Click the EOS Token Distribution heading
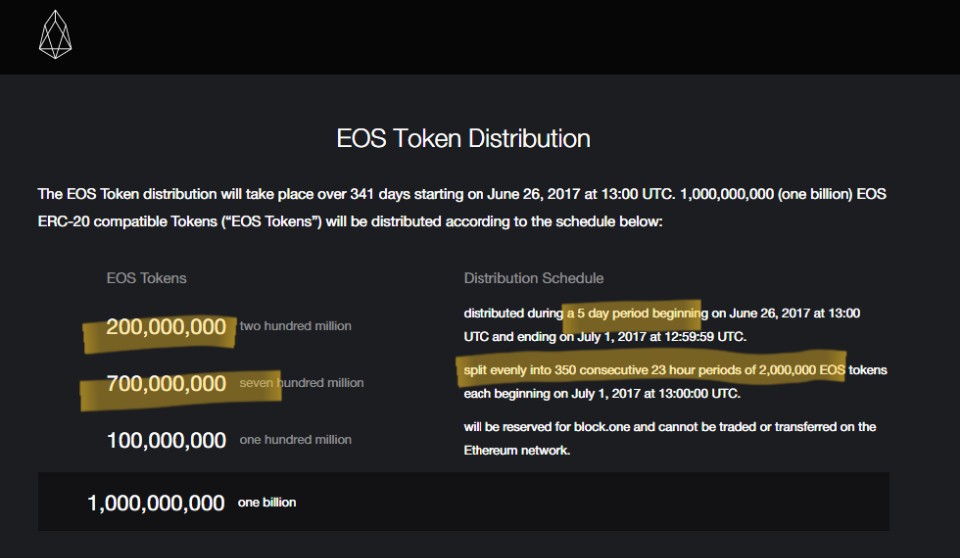Viewport: 960px width, 558px height. click(x=463, y=138)
